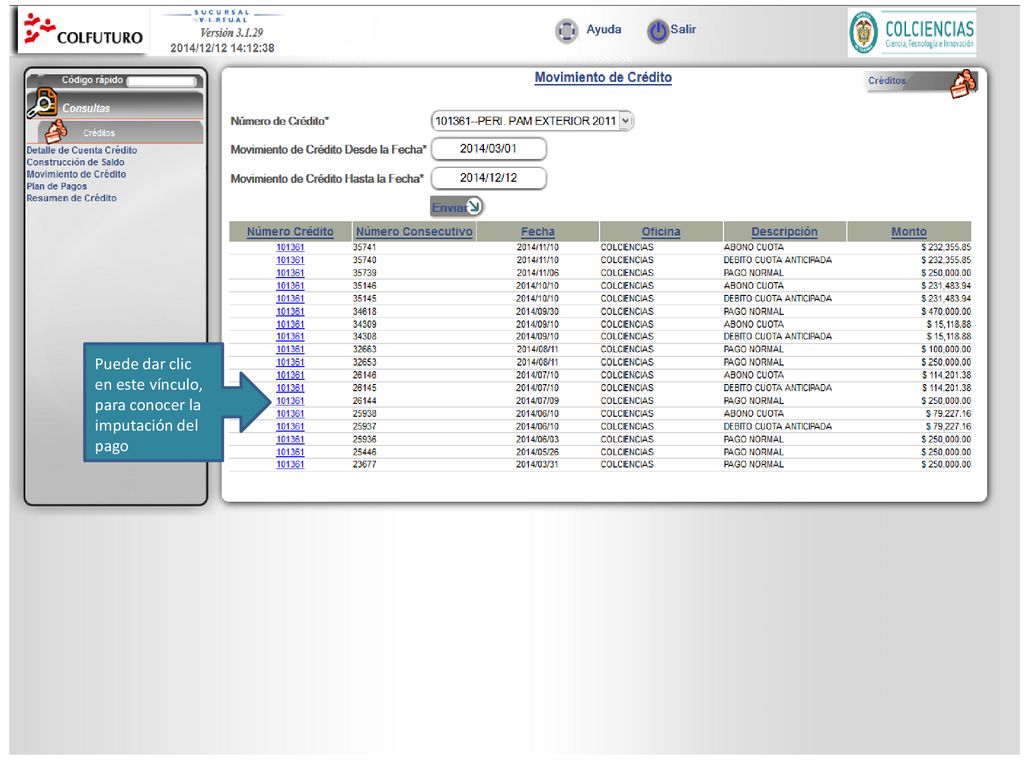Image resolution: width=1024 pixels, height=768 pixels.
Task: Open credit link 101361 for consecutive 35740
Action: point(290,260)
